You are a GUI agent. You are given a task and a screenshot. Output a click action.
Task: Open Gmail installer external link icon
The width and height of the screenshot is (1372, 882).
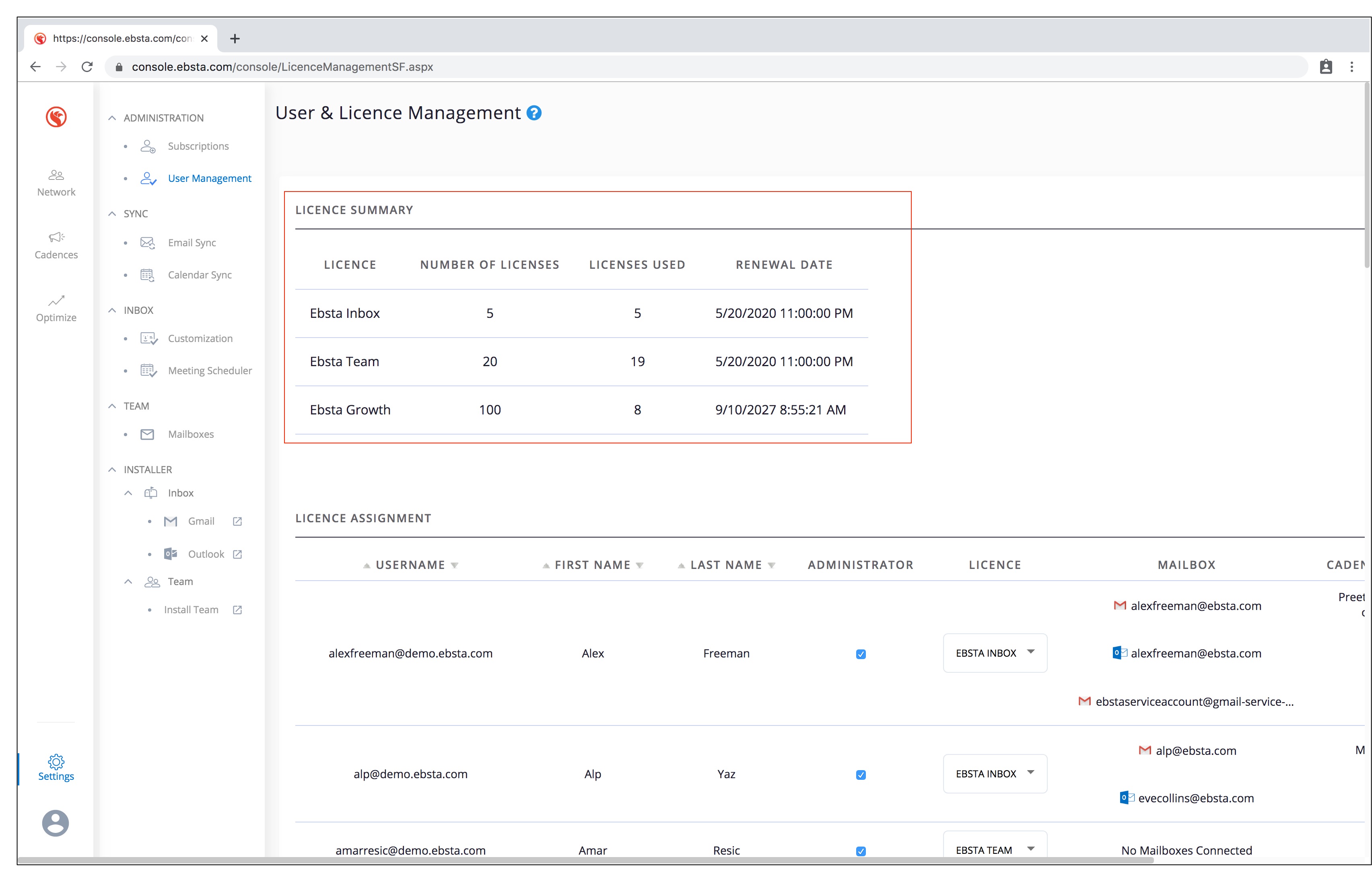[238, 521]
